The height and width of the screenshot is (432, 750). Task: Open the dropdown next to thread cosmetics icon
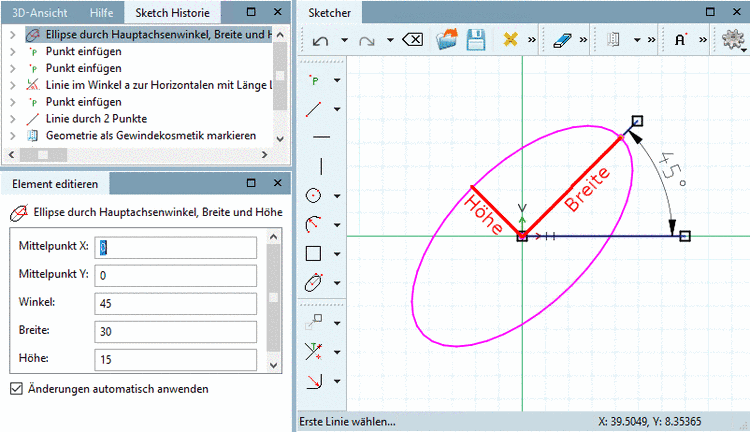tap(637, 40)
